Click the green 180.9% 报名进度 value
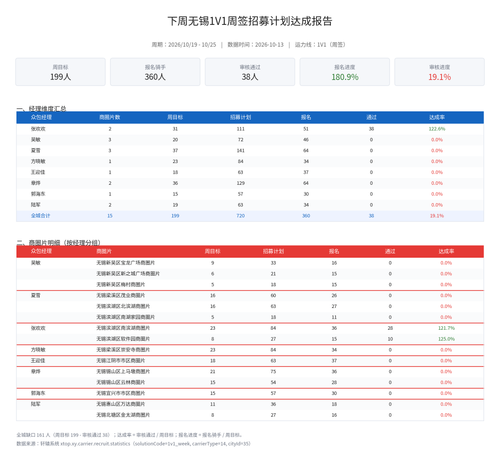This screenshot has height=450, width=500. point(345,77)
